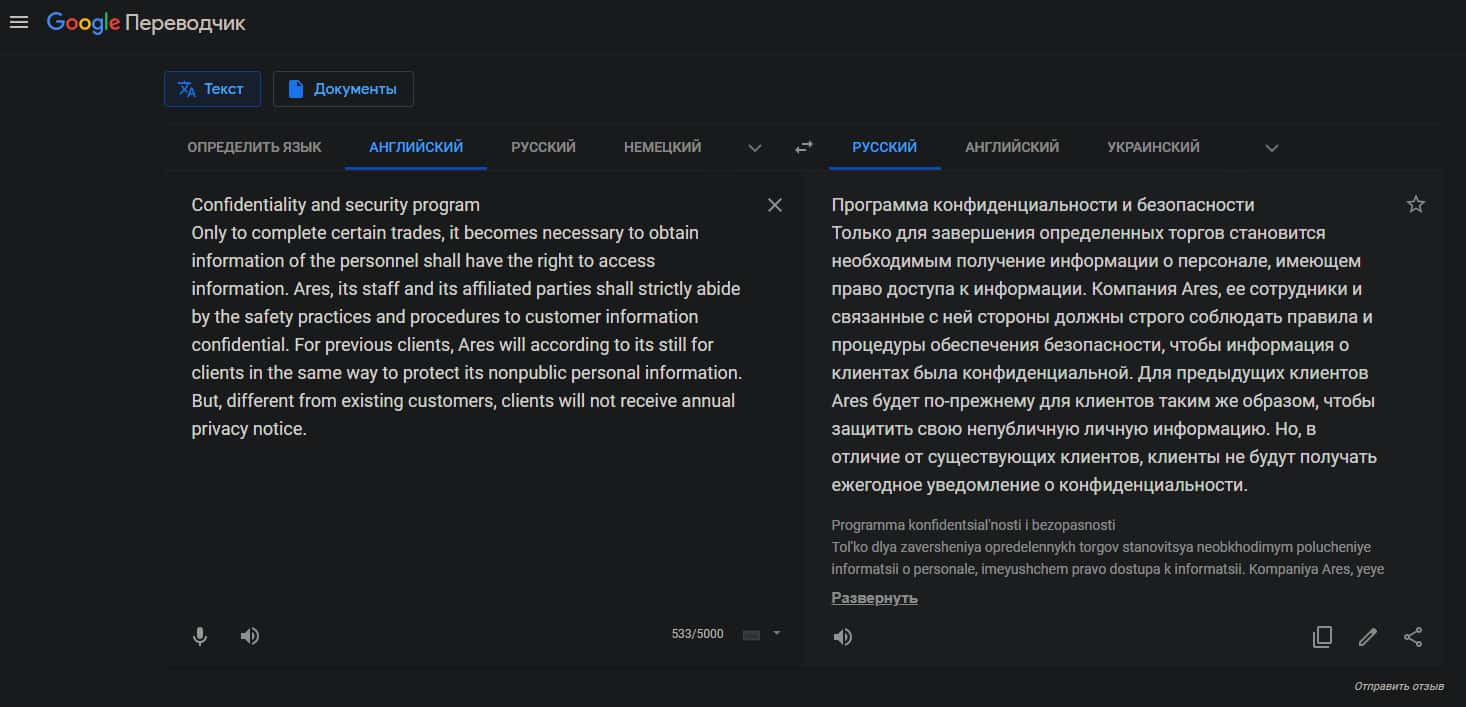The image size is (1466, 707).
Task: Suggest an edit using pencil icon
Action: click(x=1367, y=637)
